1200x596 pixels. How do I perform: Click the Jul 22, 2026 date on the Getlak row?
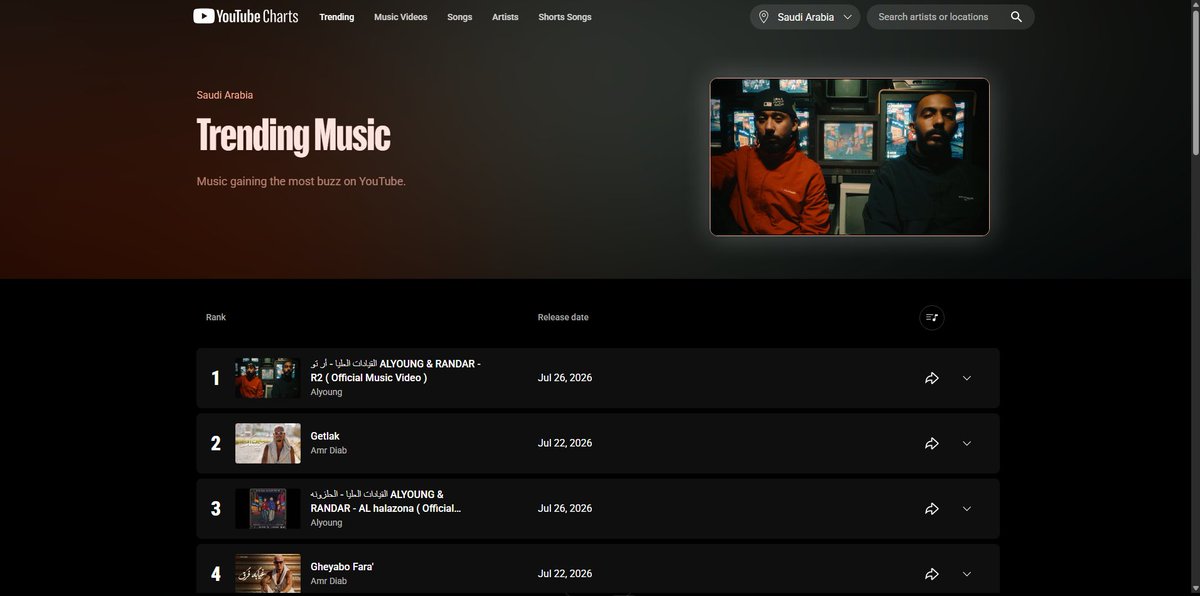click(565, 443)
